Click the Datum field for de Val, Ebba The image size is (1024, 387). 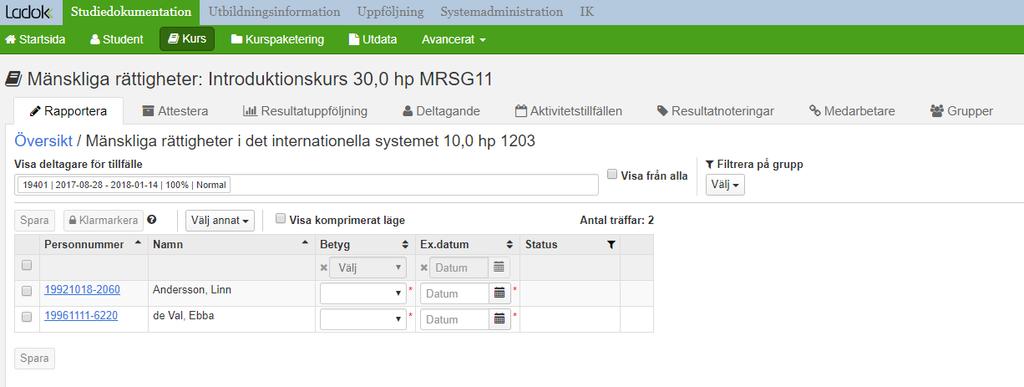[455, 319]
